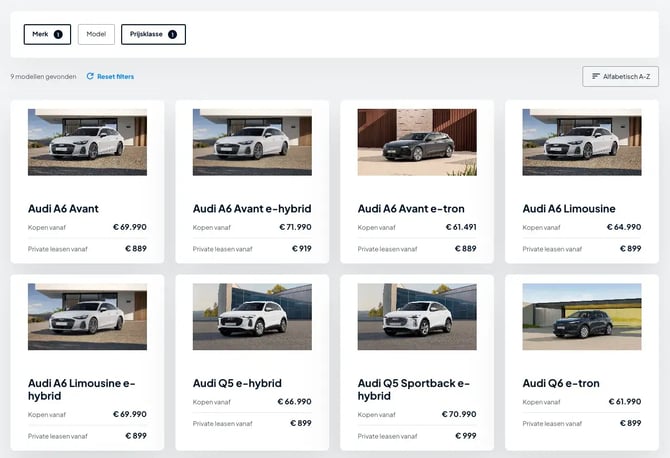670x458 pixels.
Task: Open the Audi Q5 e-hybrid photo
Action: (252, 317)
